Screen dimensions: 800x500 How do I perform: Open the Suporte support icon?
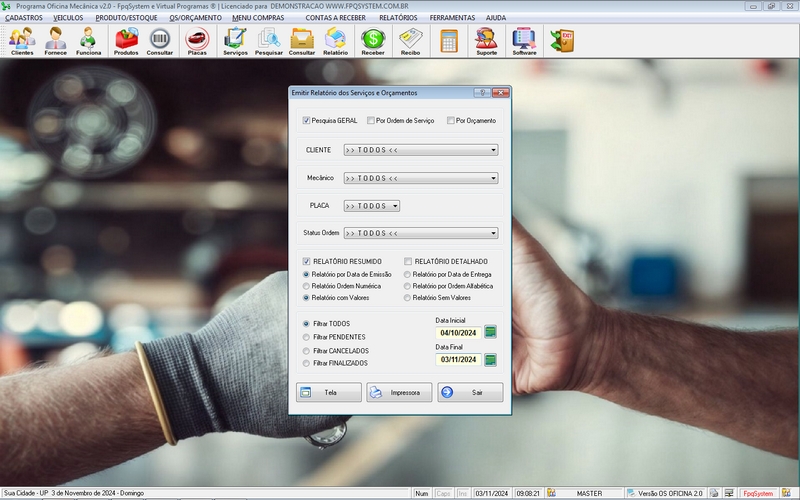(x=486, y=41)
